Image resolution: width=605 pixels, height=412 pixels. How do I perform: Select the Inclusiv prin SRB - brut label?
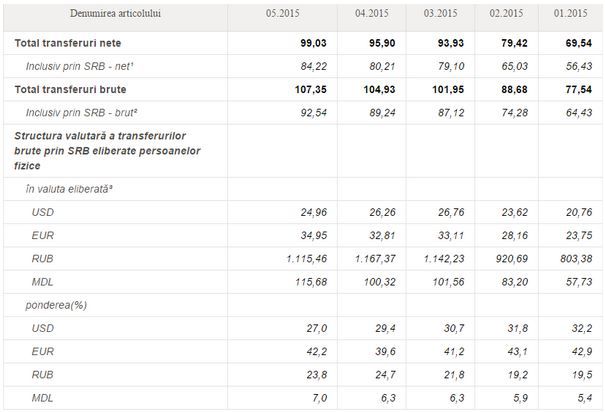(x=81, y=113)
